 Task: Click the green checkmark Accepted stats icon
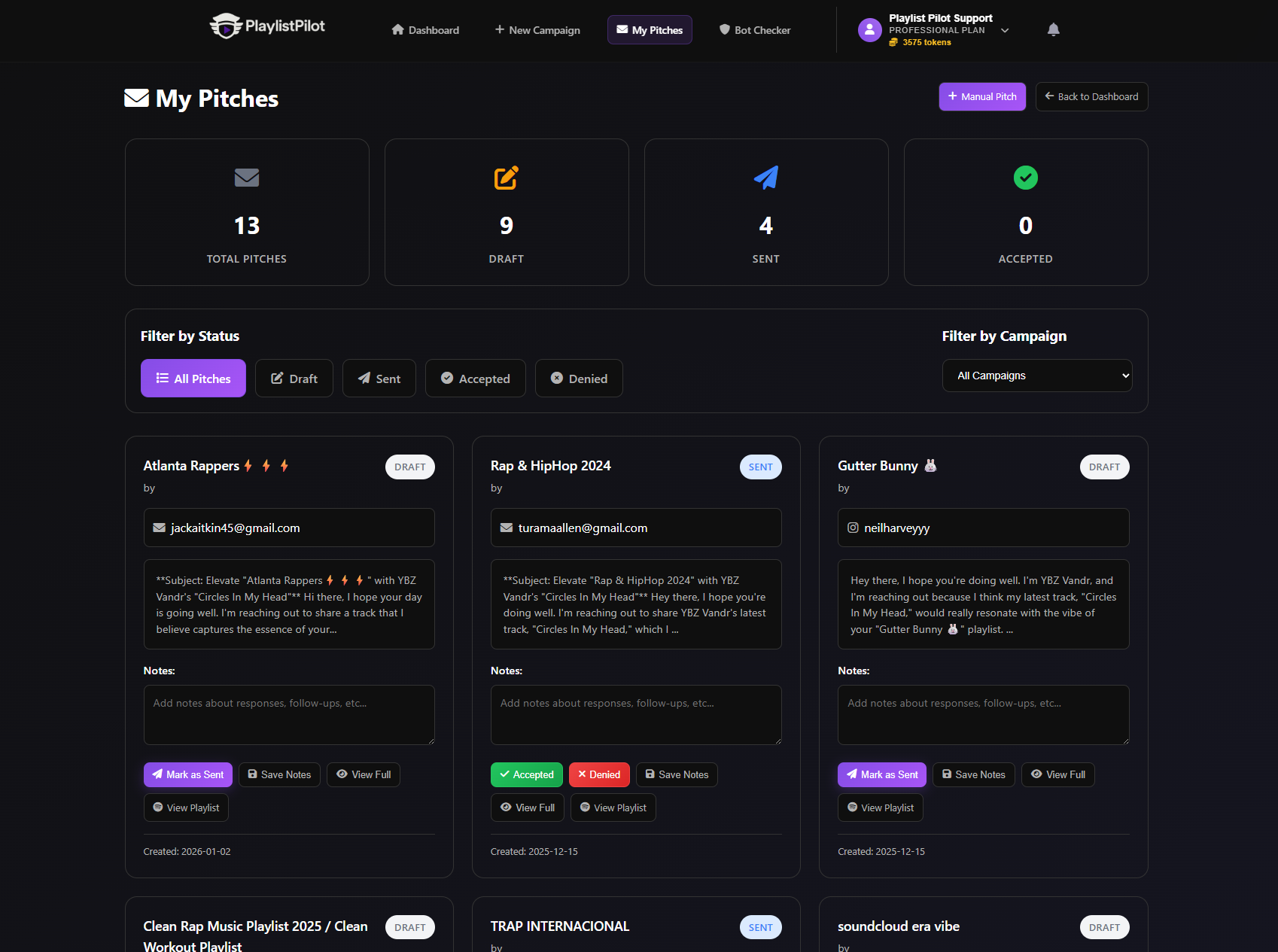tap(1025, 178)
